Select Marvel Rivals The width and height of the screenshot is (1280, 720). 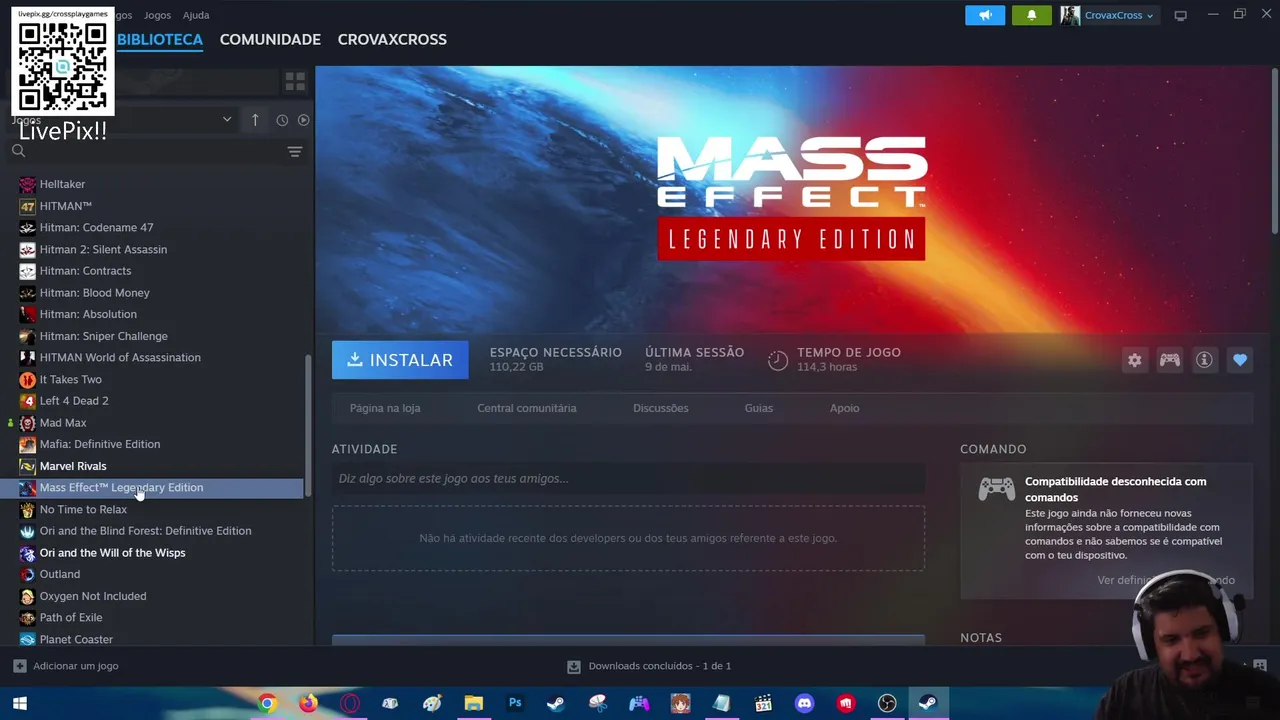pyautogui.click(x=73, y=466)
